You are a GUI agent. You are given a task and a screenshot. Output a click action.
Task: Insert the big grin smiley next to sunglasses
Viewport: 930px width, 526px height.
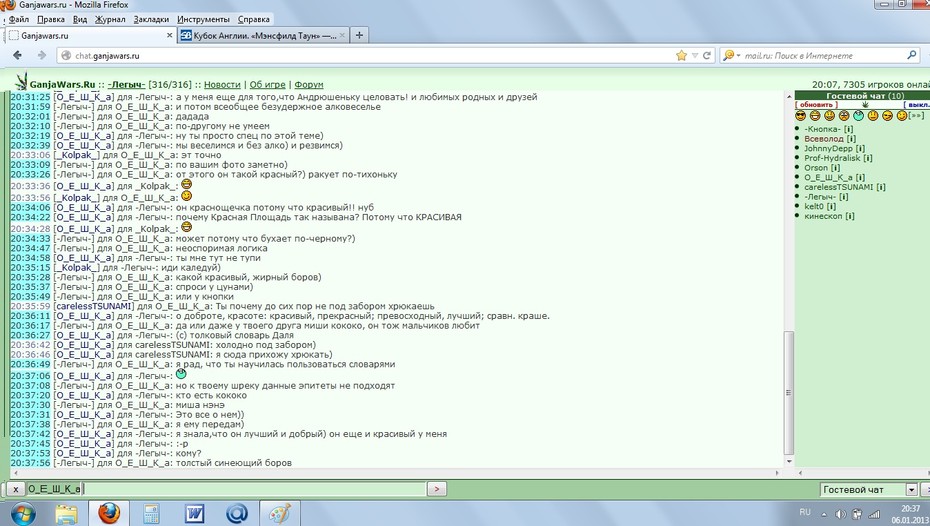pyautogui.click(x=816, y=116)
